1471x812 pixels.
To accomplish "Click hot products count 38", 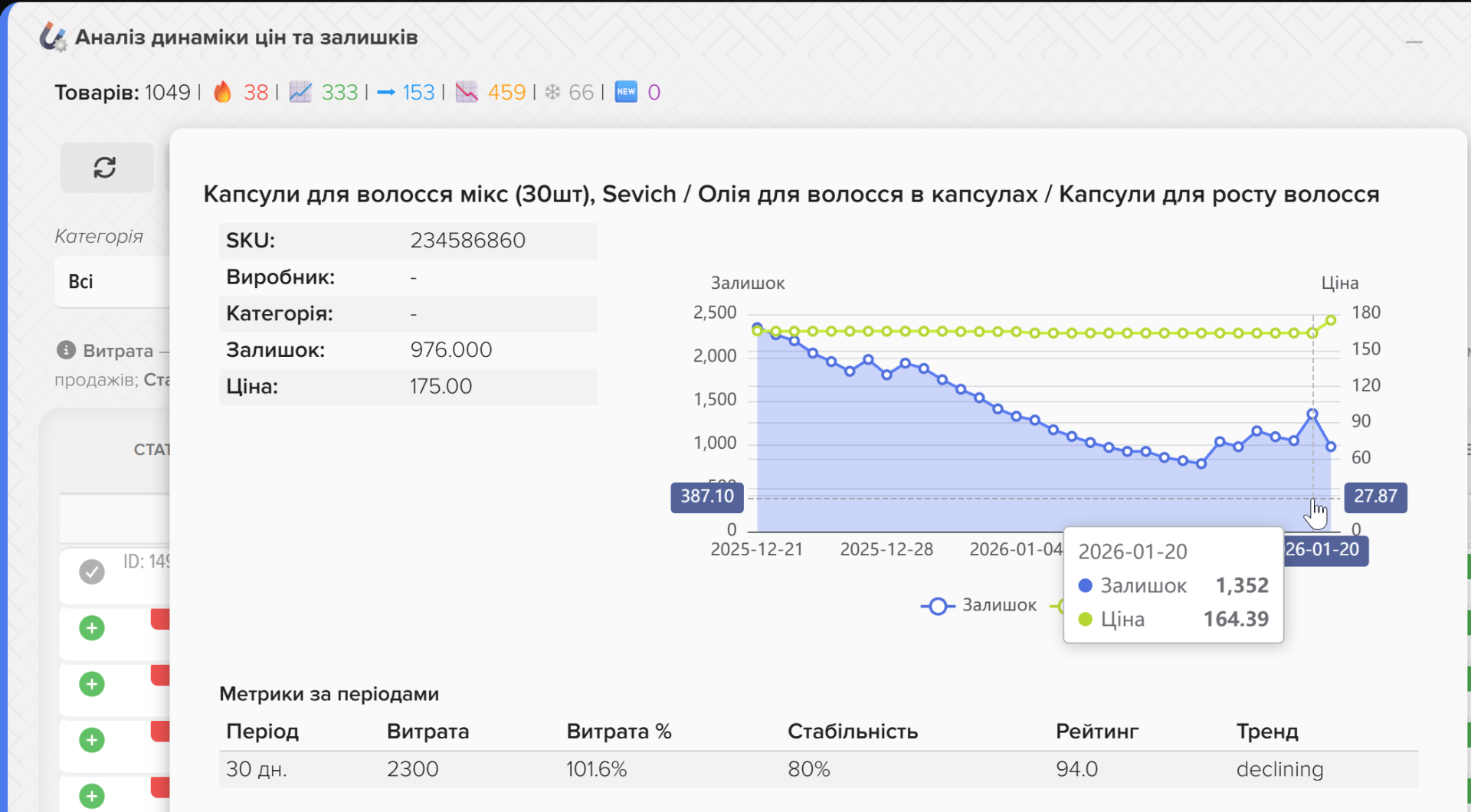I will click(x=256, y=92).
